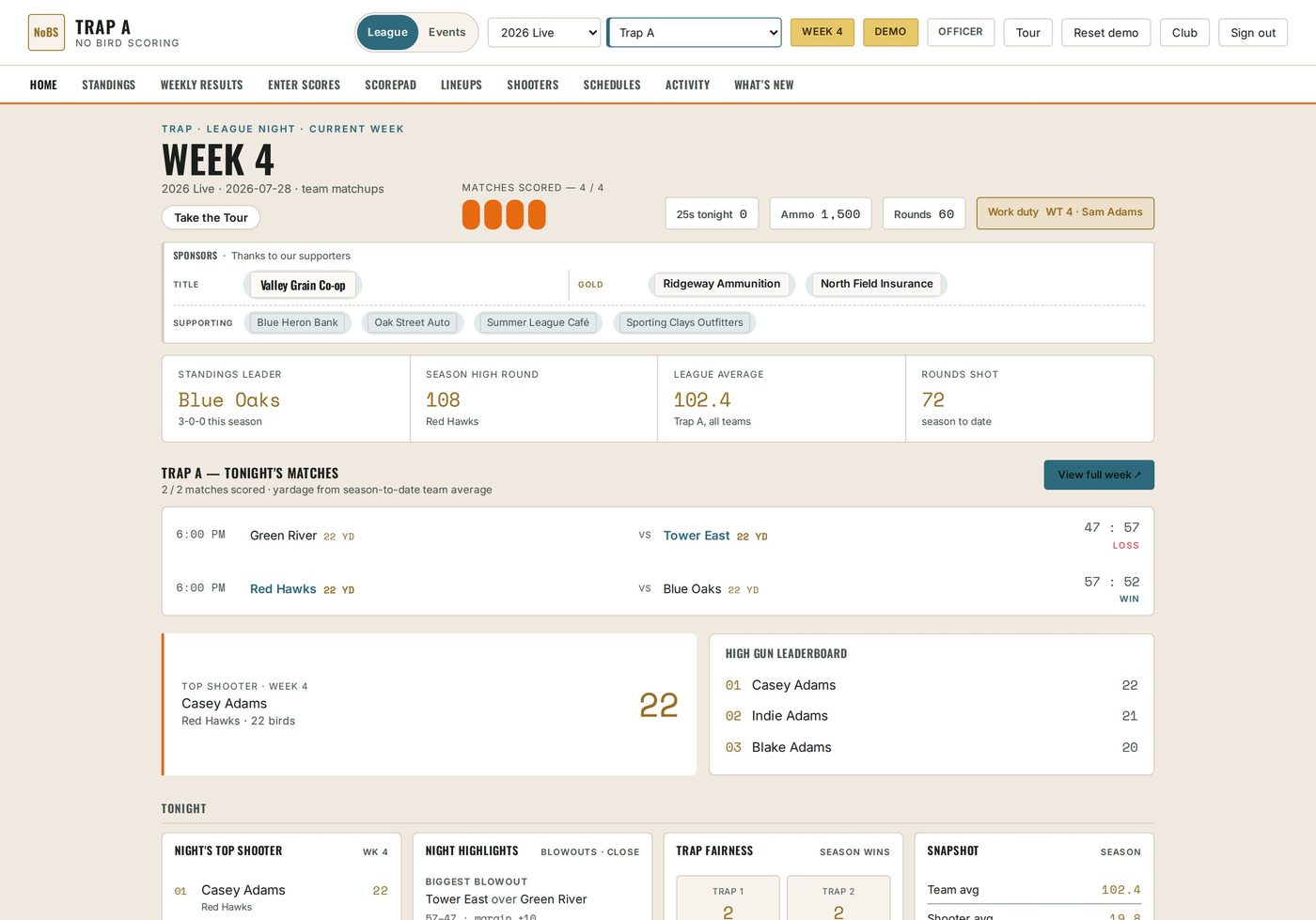Click the Tour button in header
The height and width of the screenshot is (920, 1316).
[1027, 32]
